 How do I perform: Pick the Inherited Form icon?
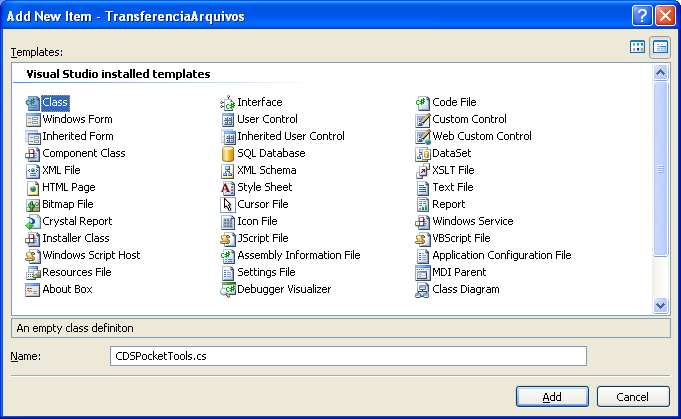[x=33, y=137]
